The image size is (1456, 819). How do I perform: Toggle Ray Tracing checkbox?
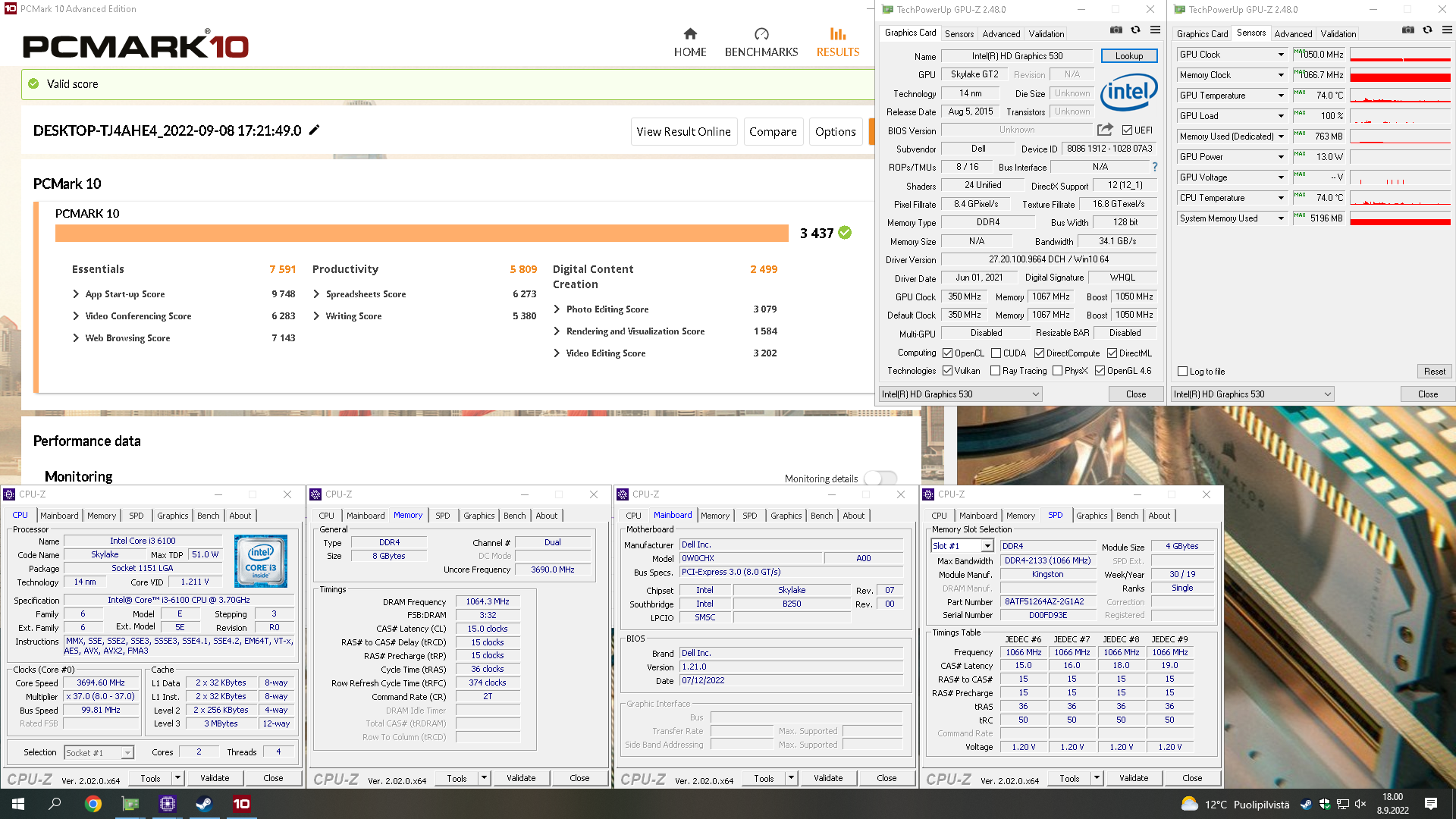[995, 371]
